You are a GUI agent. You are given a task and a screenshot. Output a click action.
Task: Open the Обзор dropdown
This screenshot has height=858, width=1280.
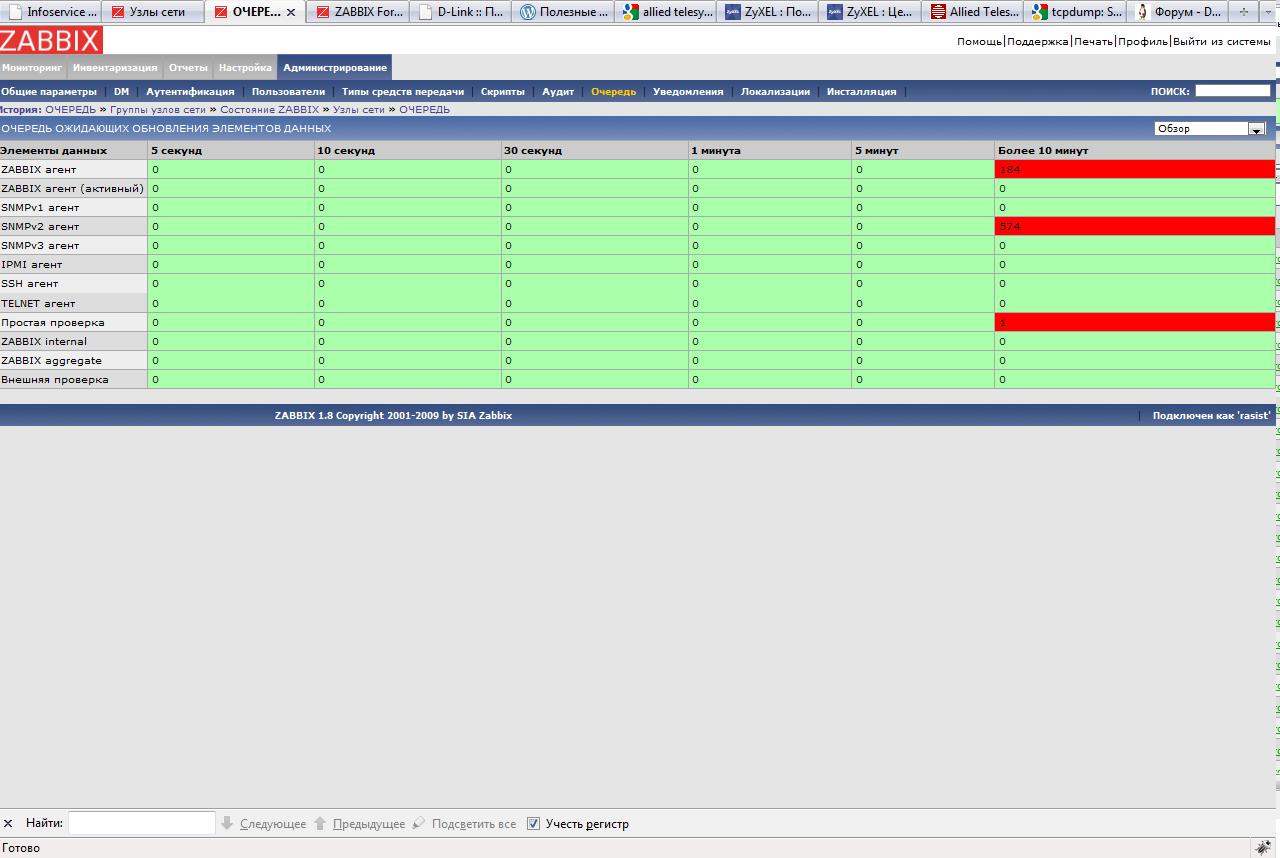pyautogui.click(x=1210, y=129)
